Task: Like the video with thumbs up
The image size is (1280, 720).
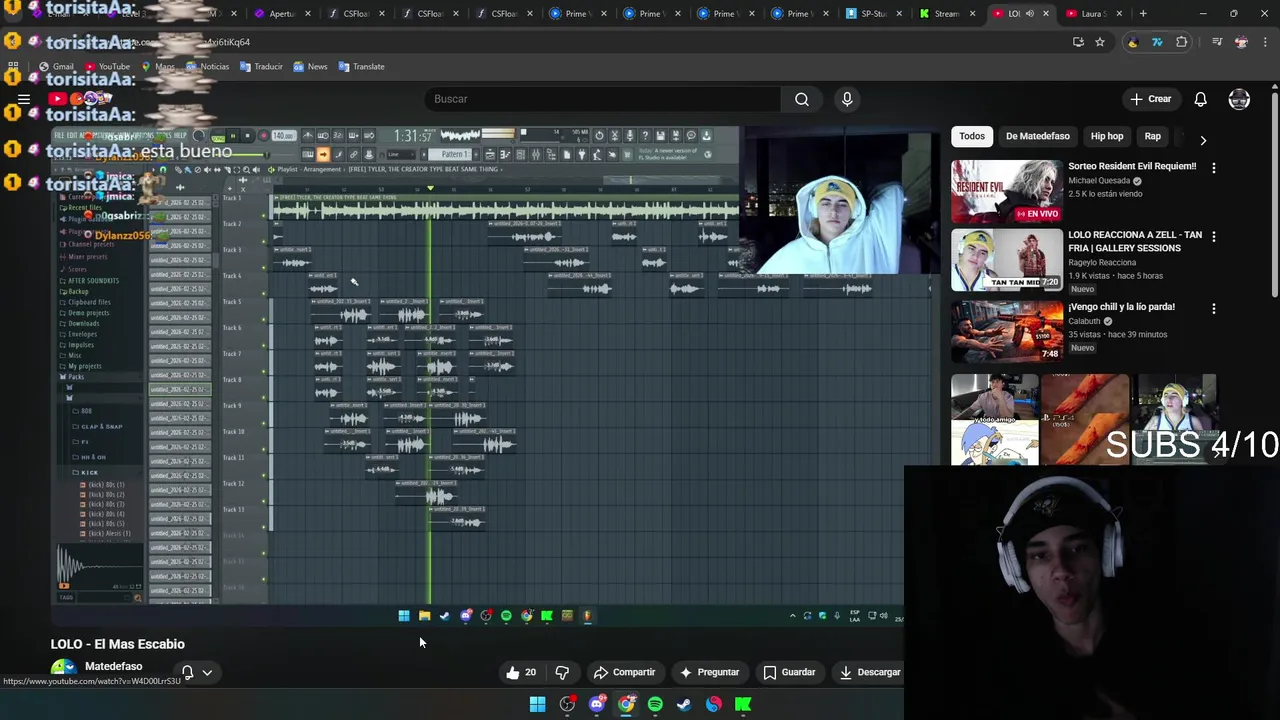Action: (x=521, y=672)
